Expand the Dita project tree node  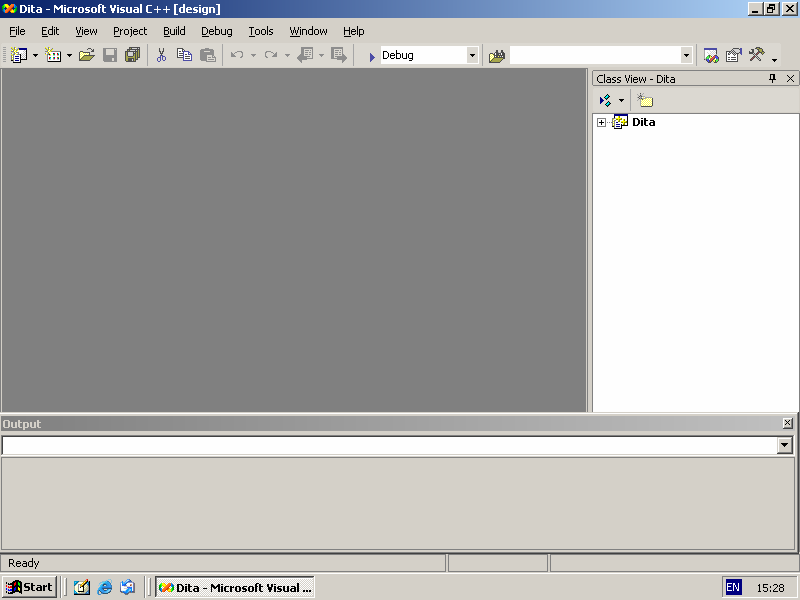[602, 122]
